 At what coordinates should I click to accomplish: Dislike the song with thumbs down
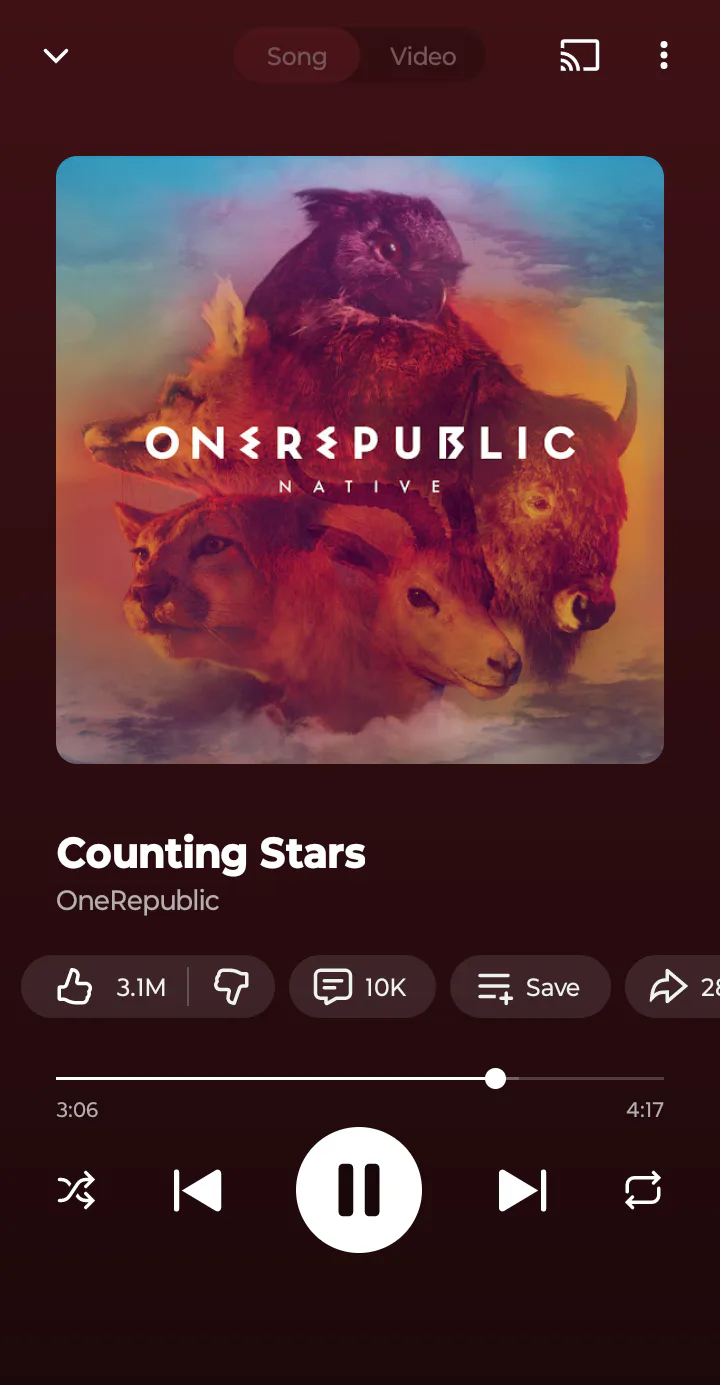click(x=231, y=988)
